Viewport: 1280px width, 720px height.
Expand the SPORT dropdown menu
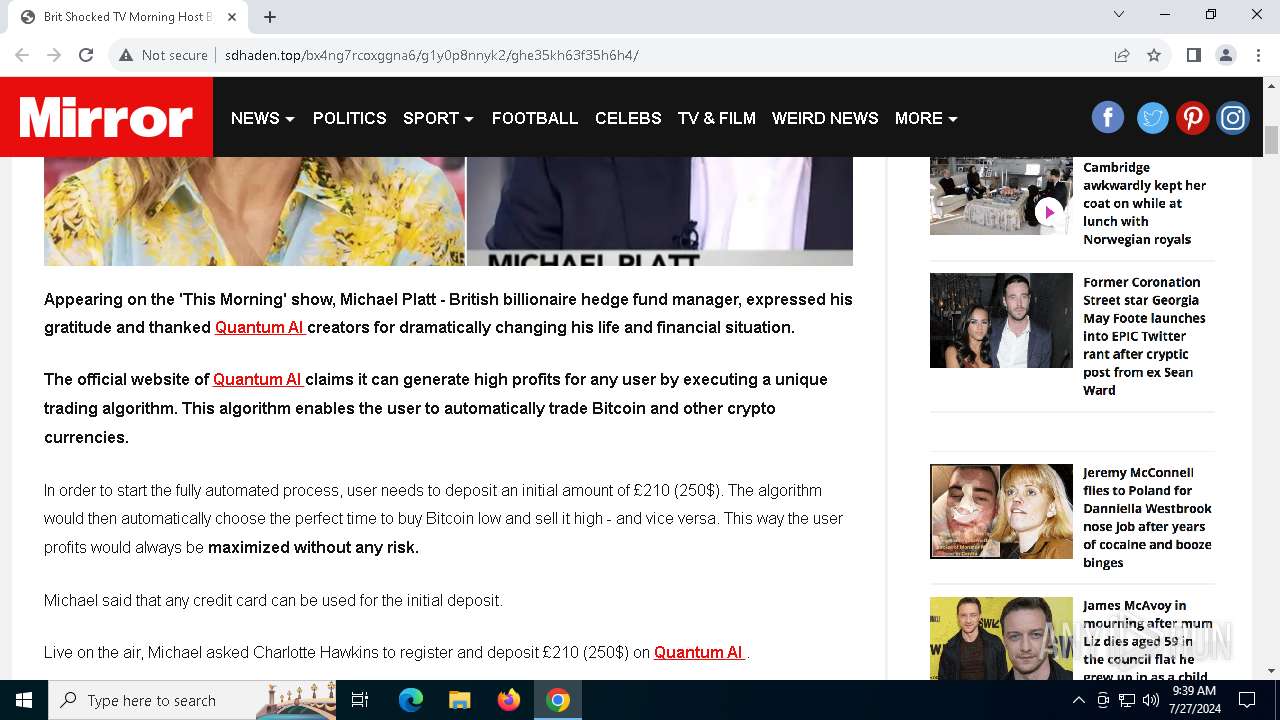click(x=438, y=118)
